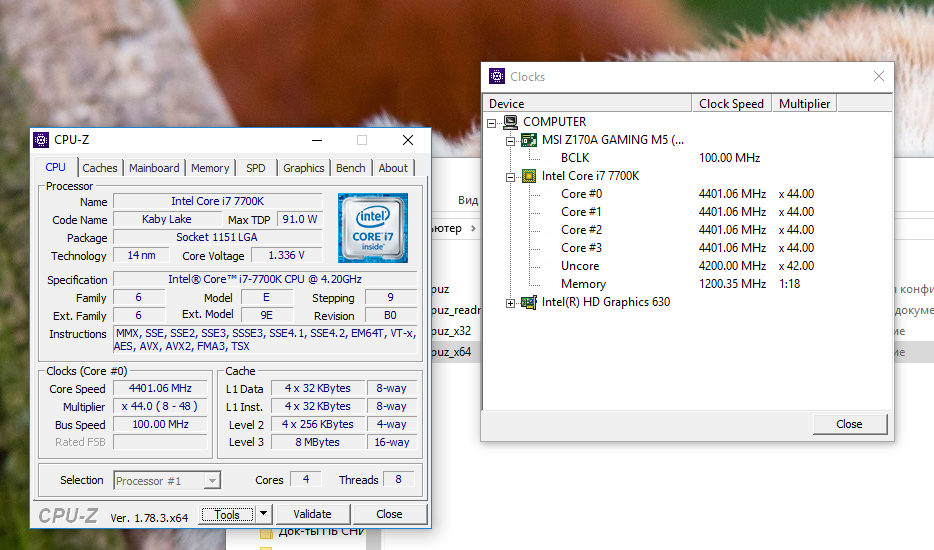Click the HD Graphics 630 card icon
Image resolution: width=934 pixels, height=550 pixels.
(x=529, y=302)
